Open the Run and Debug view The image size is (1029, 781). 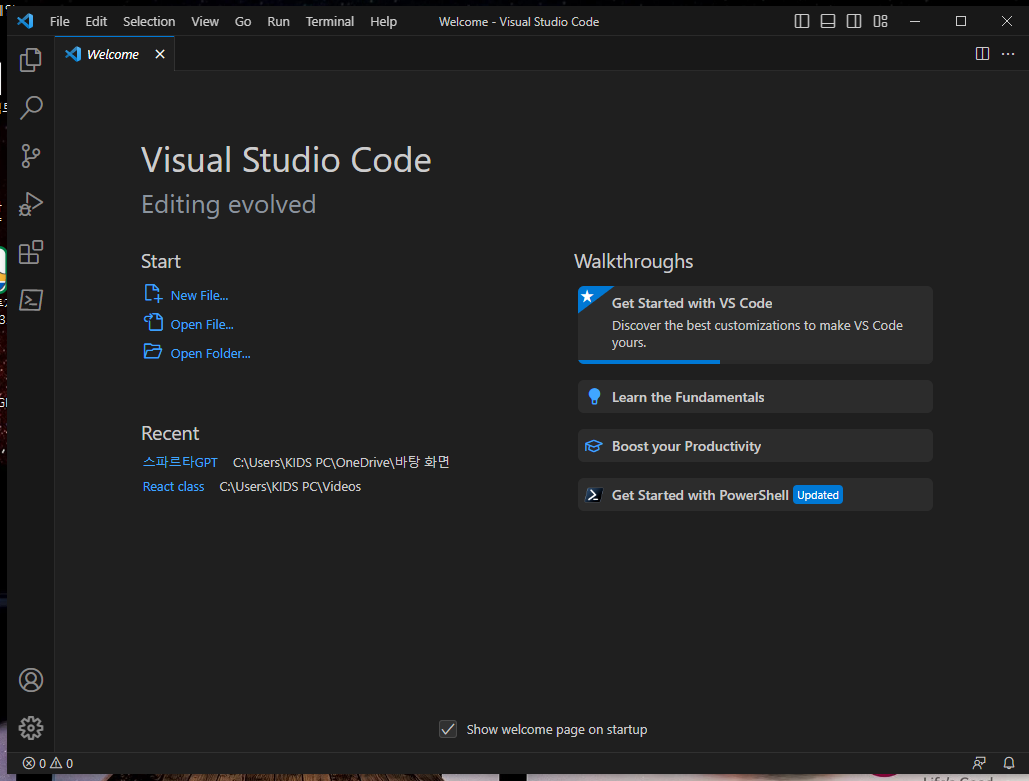point(30,204)
